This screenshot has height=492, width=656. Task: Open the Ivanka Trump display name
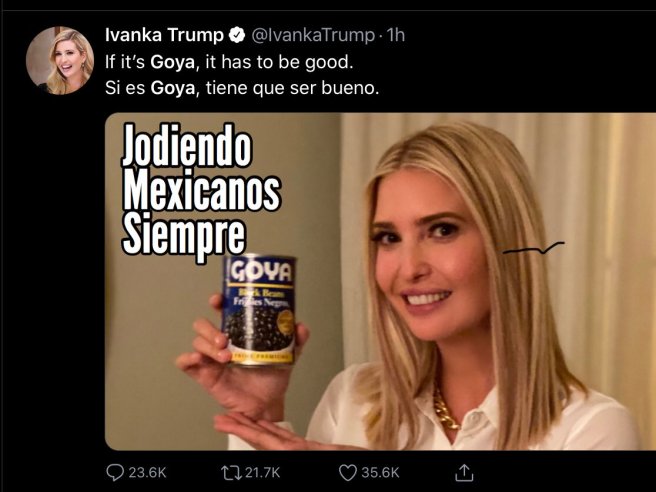coord(164,35)
